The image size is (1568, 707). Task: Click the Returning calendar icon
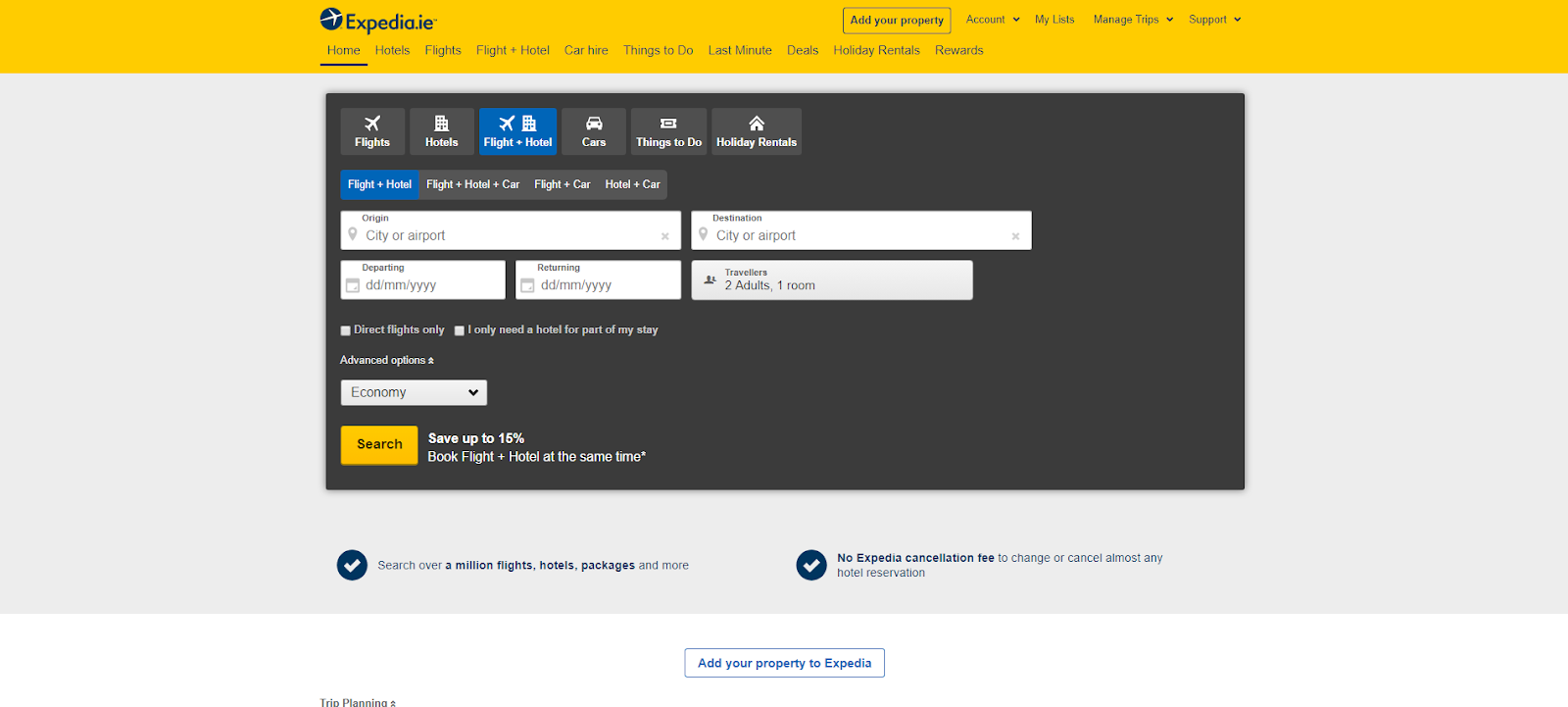[527, 285]
